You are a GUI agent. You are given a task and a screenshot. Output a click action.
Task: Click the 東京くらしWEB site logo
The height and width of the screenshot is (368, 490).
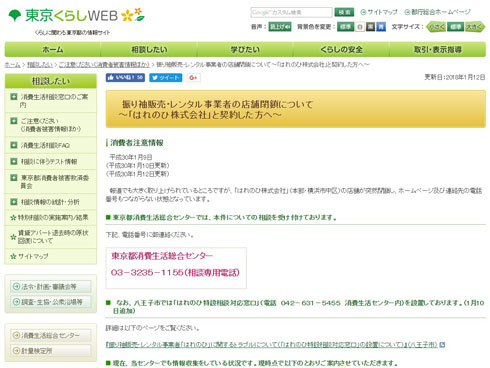[x=76, y=15]
